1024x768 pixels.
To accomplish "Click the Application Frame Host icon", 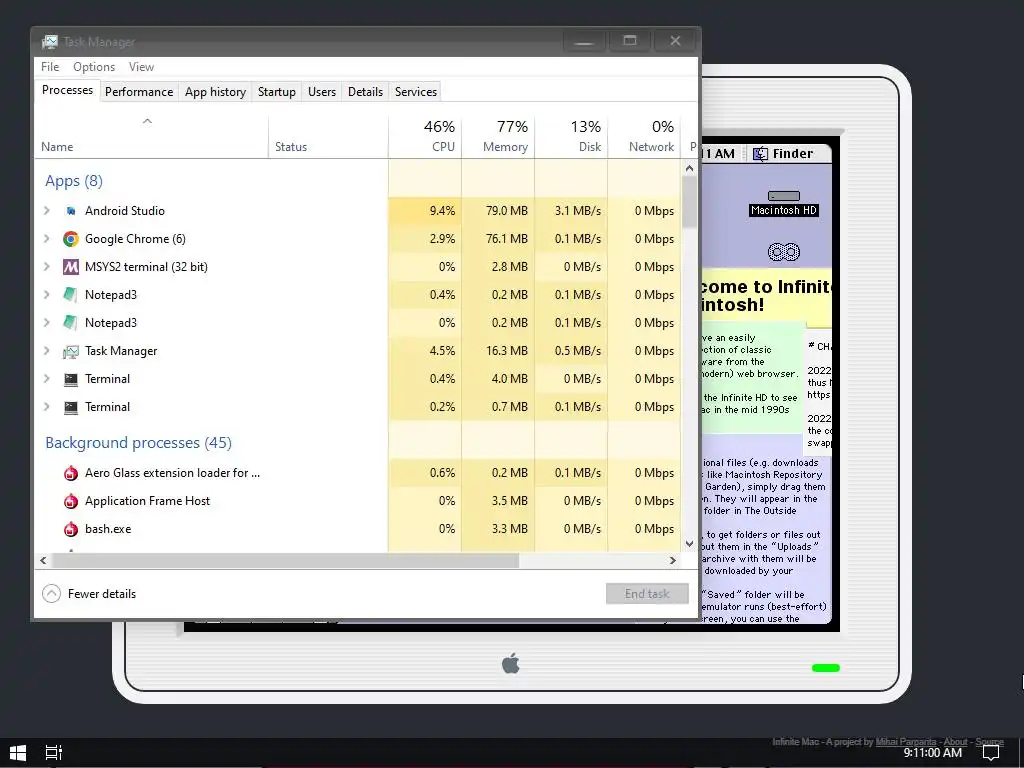I will [x=71, y=502].
